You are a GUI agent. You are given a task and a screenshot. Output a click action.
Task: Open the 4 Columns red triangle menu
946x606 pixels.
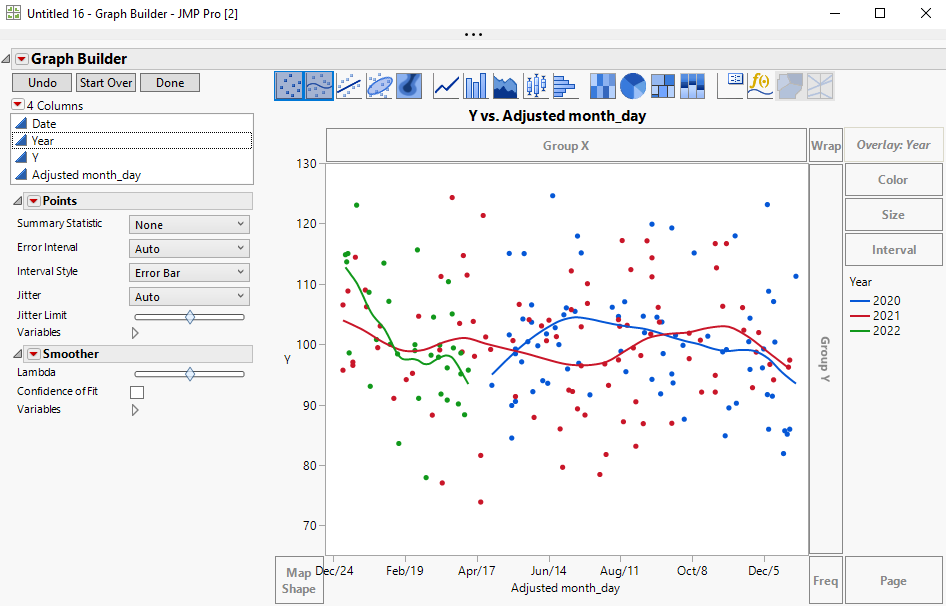click(17, 105)
